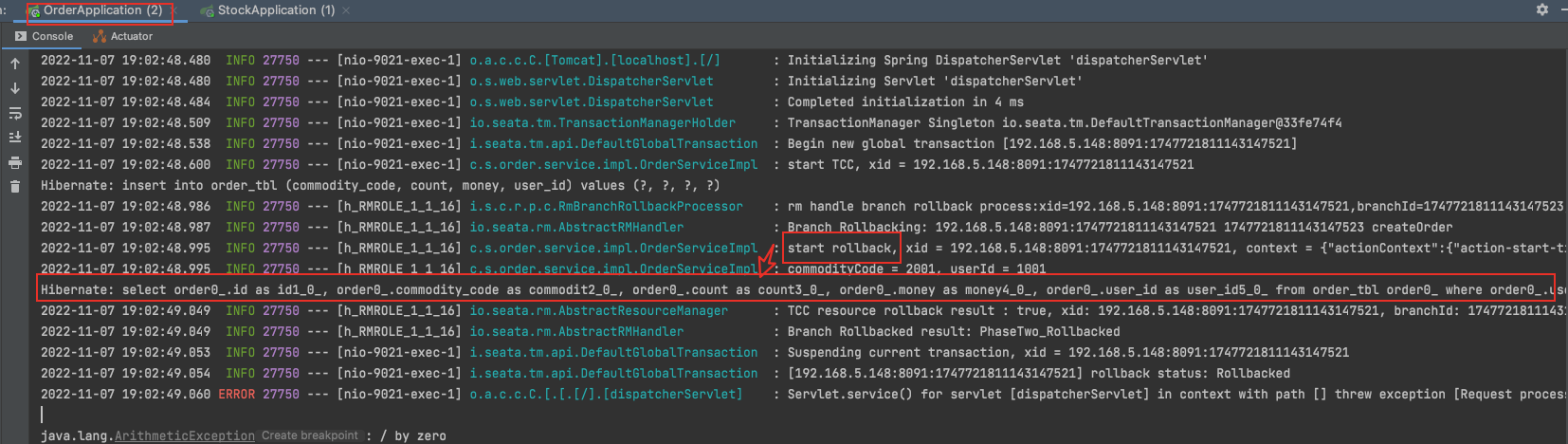Toggle the soft-wrap icon
The image size is (1568, 444).
(15, 113)
